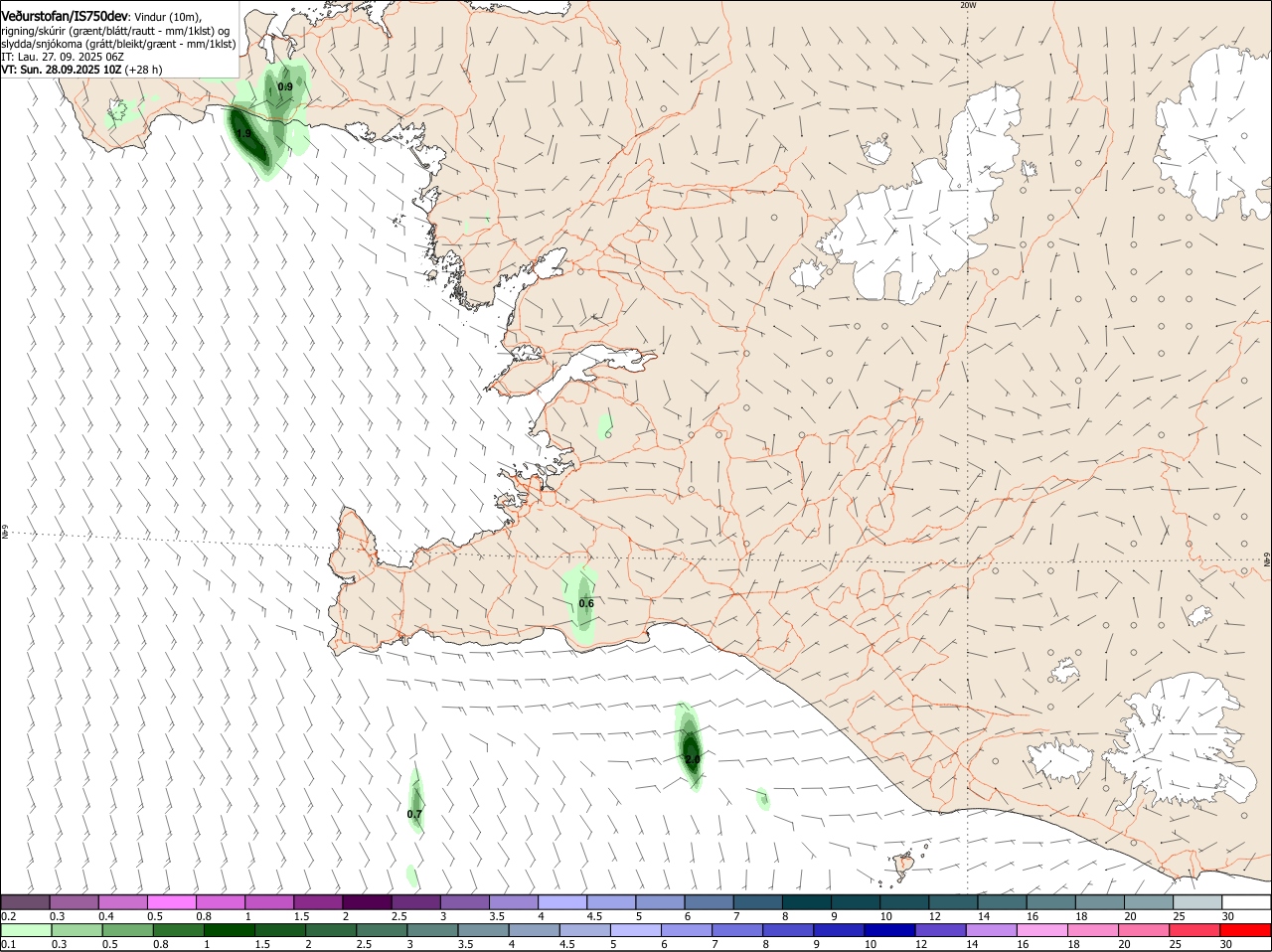The width and height of the screenshot is (1272, 952).
Task: Select the red rain legend swatch between 25 and 30
Action: [x=1195, y=930]
